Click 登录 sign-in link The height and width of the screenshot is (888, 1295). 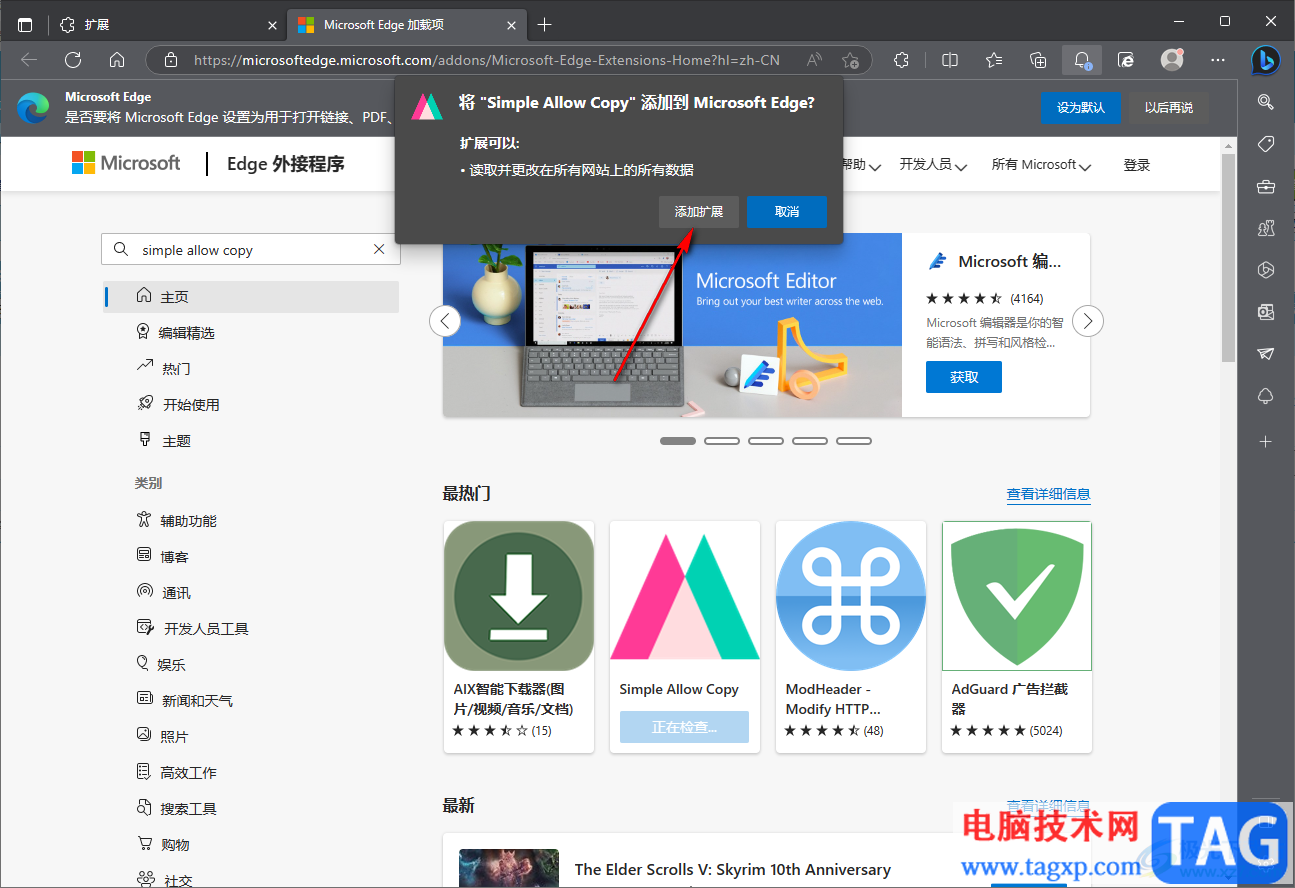click(x=1137, y=165)
